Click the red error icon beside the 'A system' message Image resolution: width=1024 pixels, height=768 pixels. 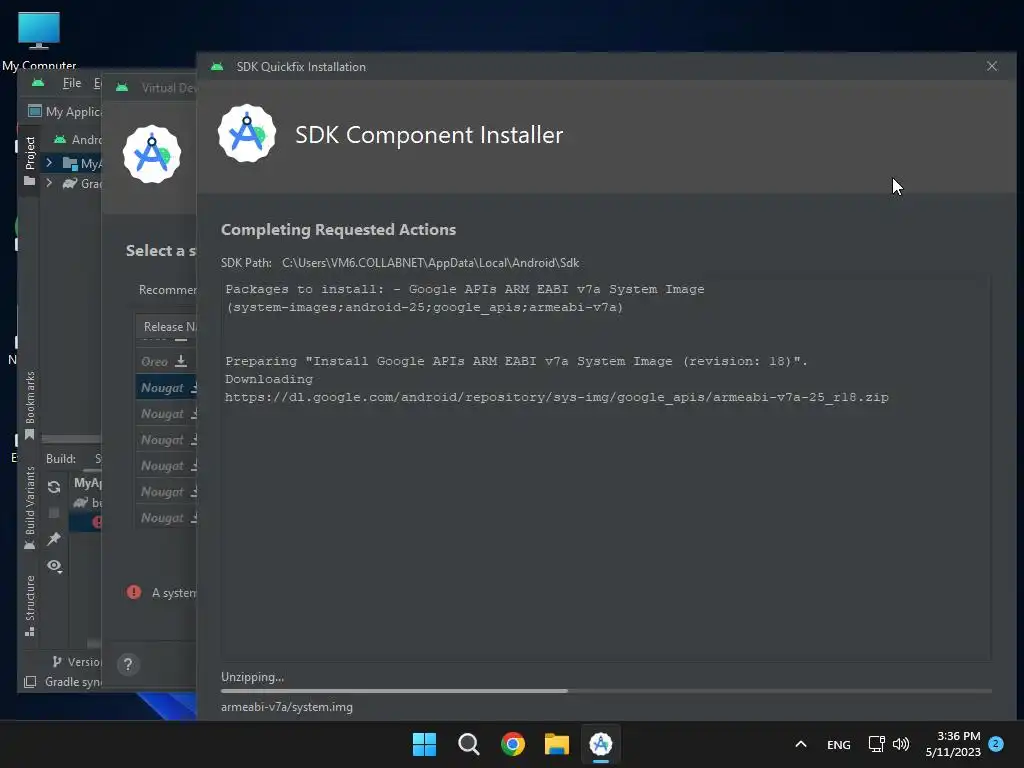coord(134,592)
